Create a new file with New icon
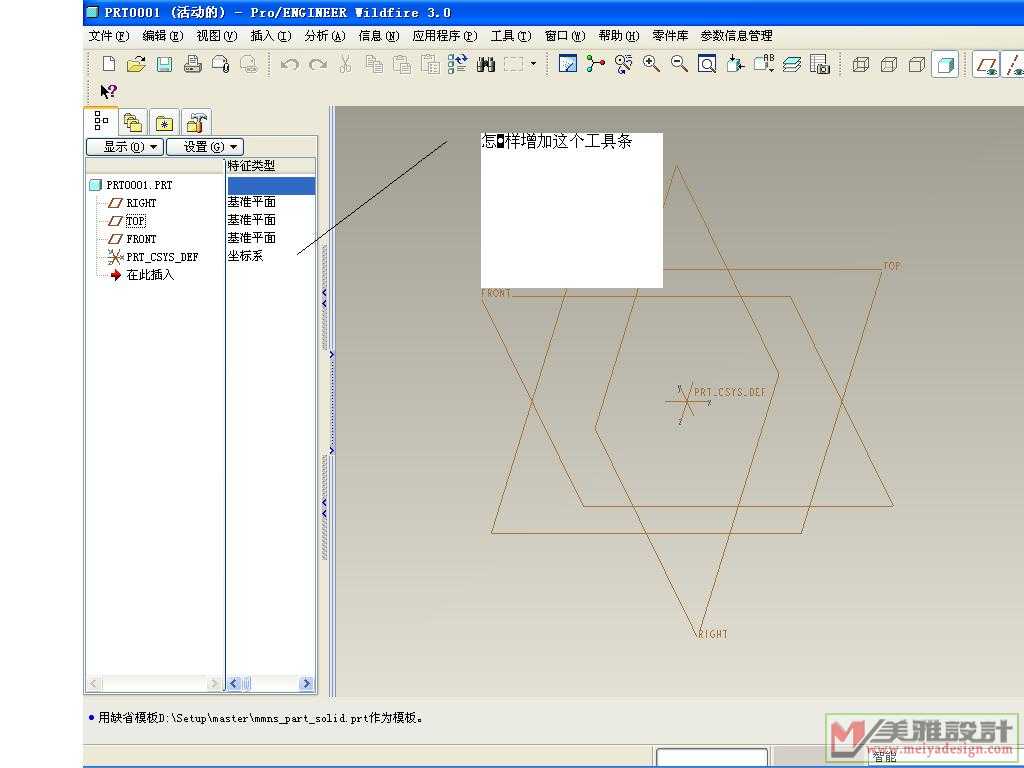The image size is (1024, 768). pos(109,64)
